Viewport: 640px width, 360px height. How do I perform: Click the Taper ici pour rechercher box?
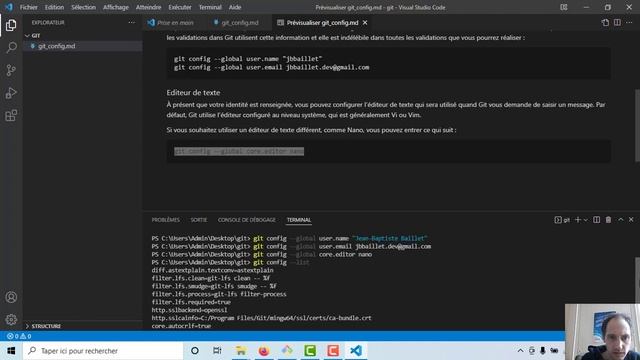103,351
